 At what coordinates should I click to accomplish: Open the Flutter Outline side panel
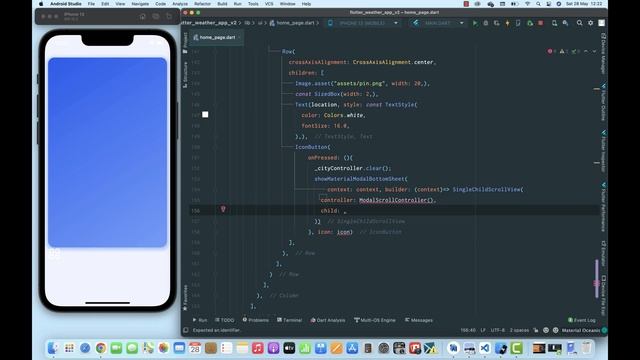pos(603,102)
